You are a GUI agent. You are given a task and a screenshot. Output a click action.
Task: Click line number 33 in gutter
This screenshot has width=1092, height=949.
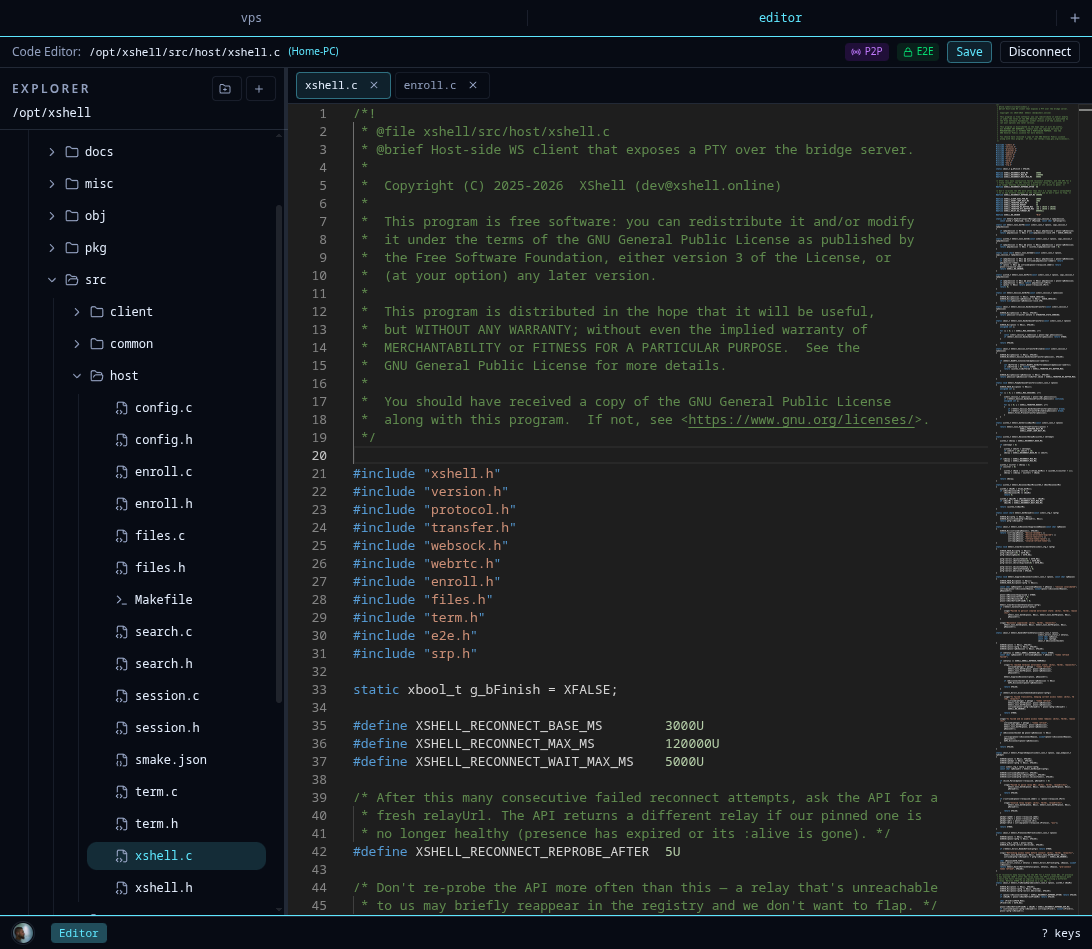click(x=319, y=689)
